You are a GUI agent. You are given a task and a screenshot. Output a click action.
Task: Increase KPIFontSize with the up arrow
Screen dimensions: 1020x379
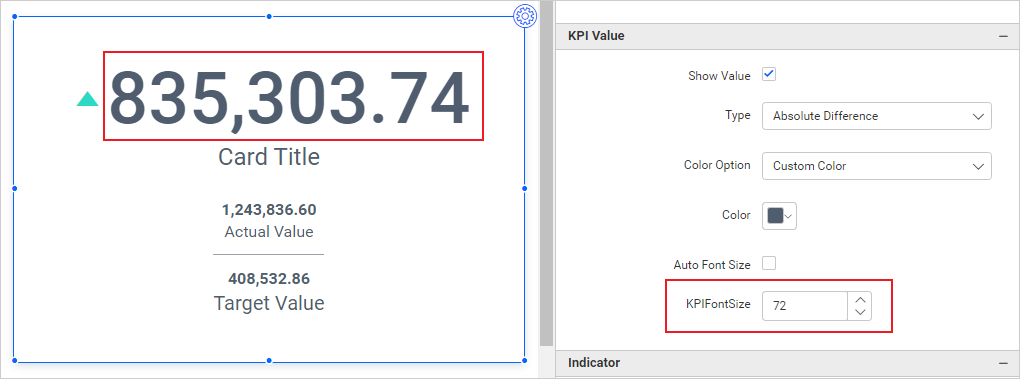pyautogui.click(x=860, y=299)
